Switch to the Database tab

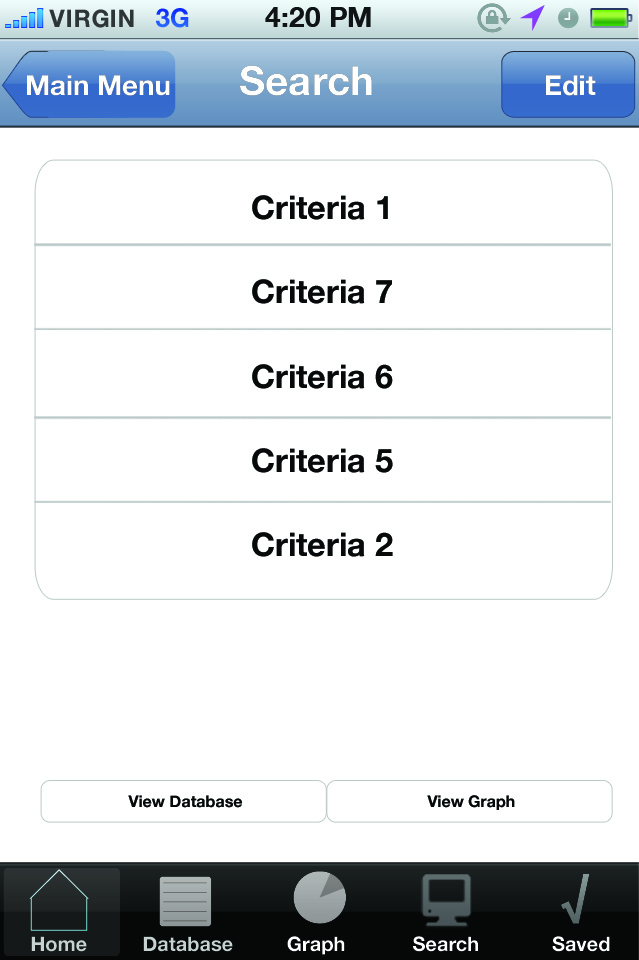point(187,910)
